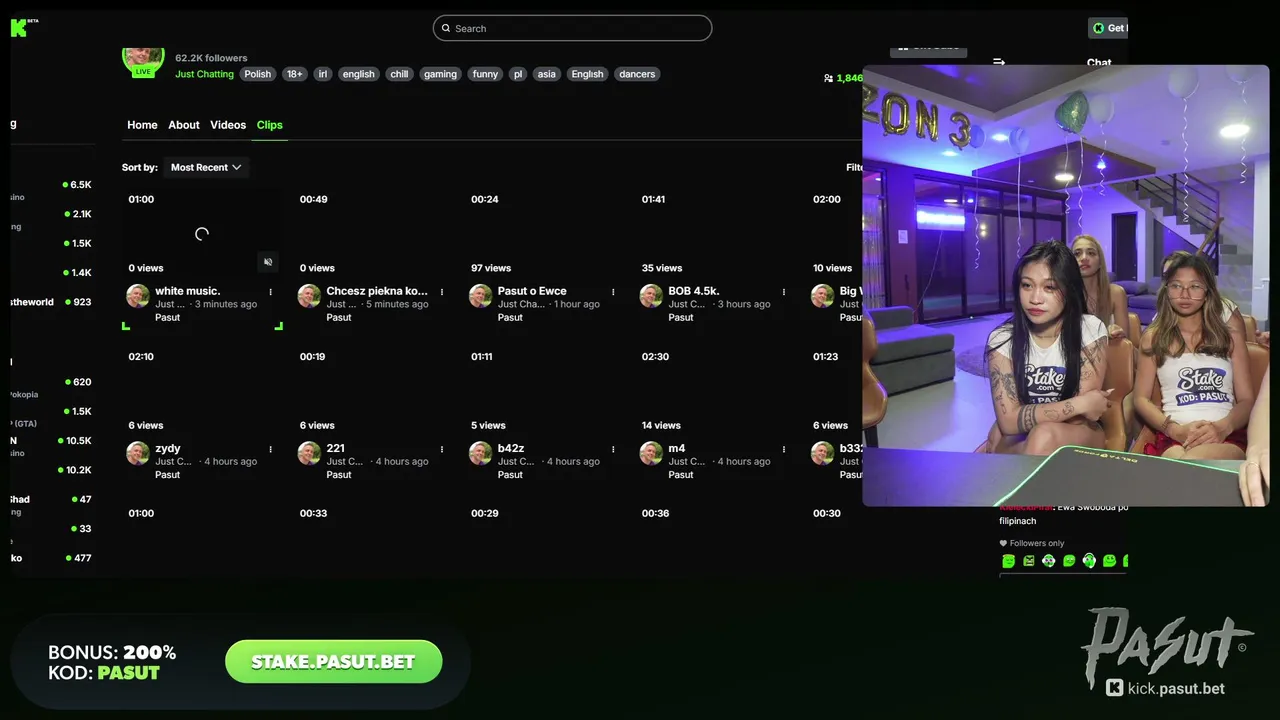
Task: Click the avatar next to 'BOB 4.5k.' clip
Action: click(651, 296)
